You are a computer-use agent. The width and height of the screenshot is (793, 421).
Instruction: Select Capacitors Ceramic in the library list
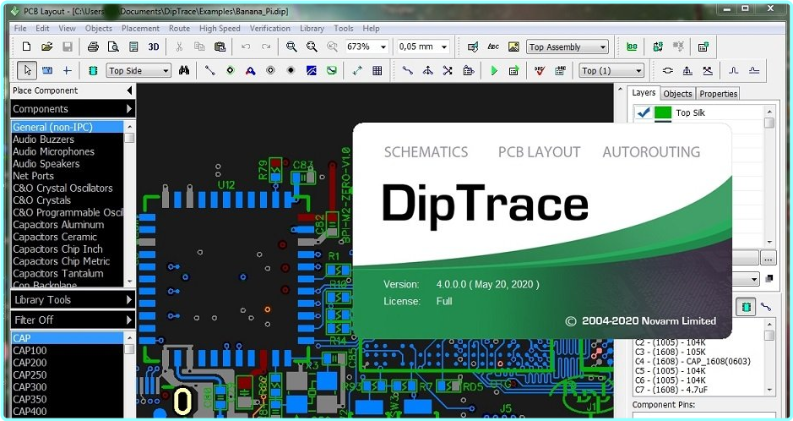[x=54, y=237]
